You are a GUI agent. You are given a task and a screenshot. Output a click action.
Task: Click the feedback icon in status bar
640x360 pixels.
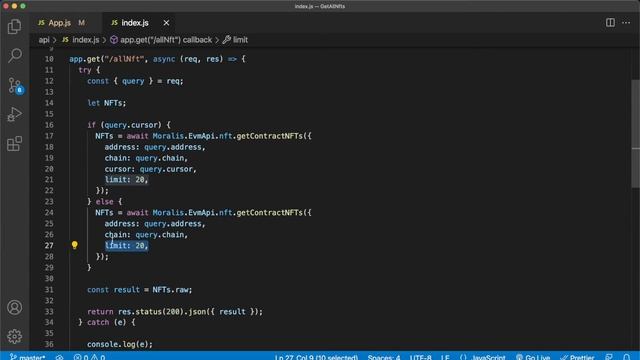pos(609,357)
